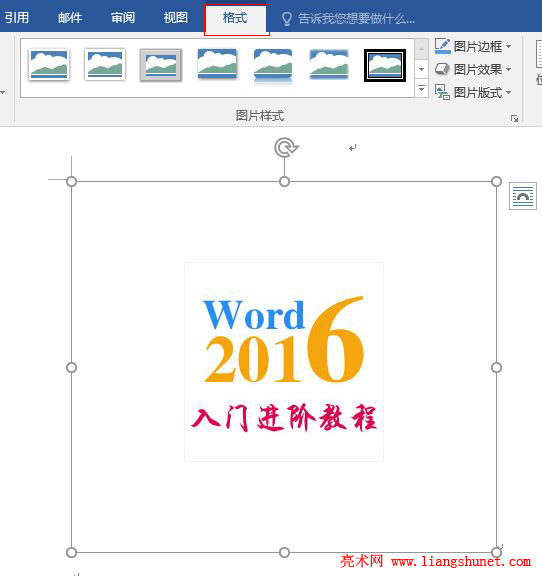Click the rotation handle above the picture
The width and height of the screenshot is (542, 576).
[x=285, y=148]
